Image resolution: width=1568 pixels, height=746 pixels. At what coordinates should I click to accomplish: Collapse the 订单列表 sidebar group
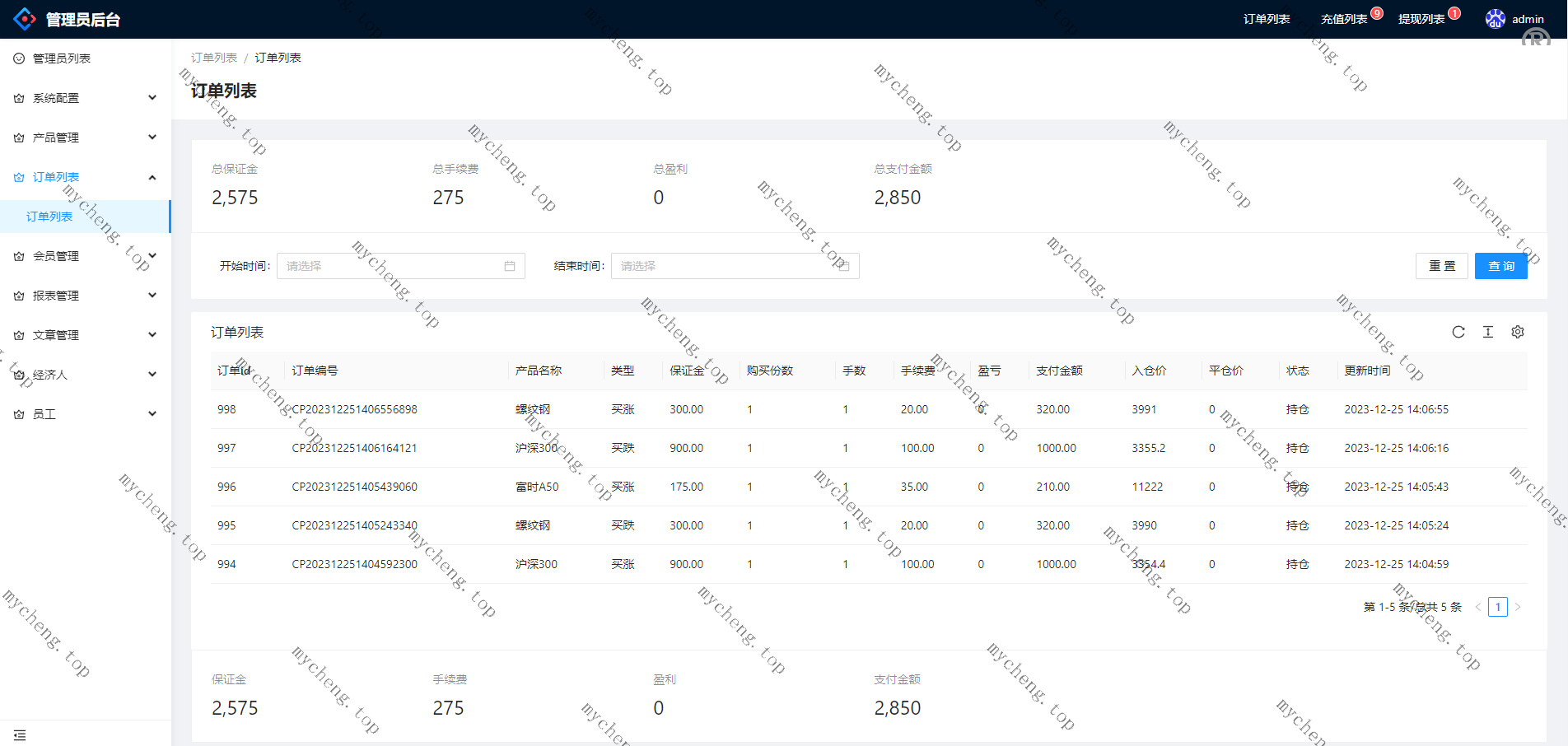pos(86,177)
